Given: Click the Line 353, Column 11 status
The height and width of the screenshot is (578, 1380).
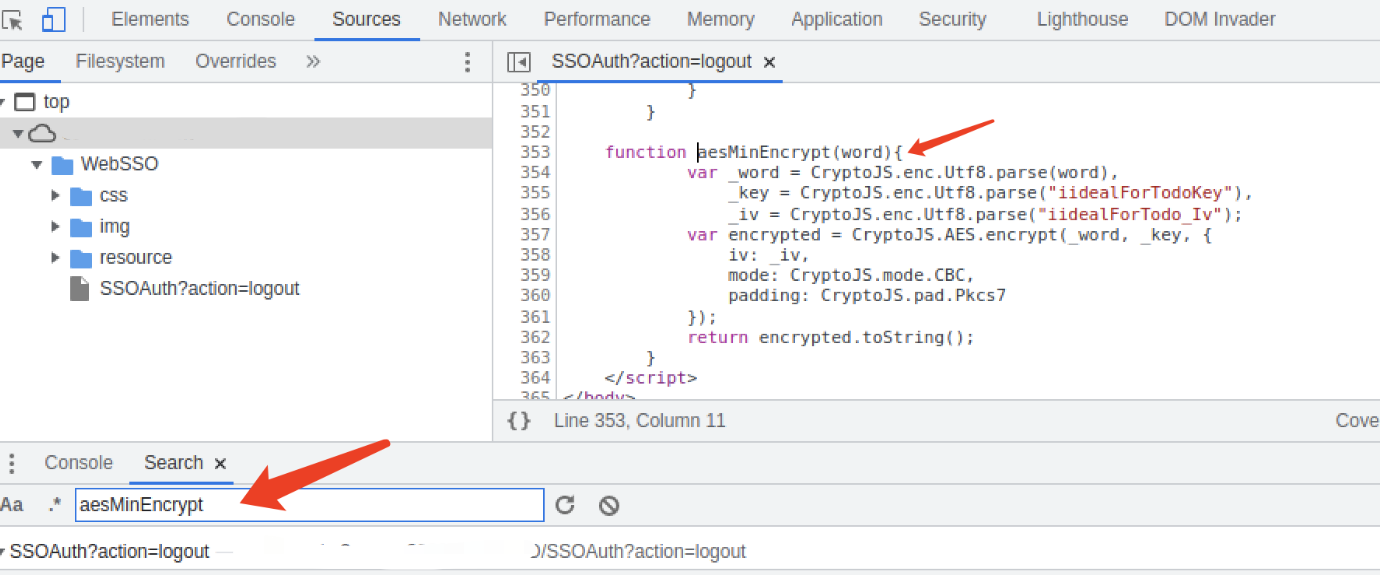Looking at the screenshot, I should [x=640, y=421].
